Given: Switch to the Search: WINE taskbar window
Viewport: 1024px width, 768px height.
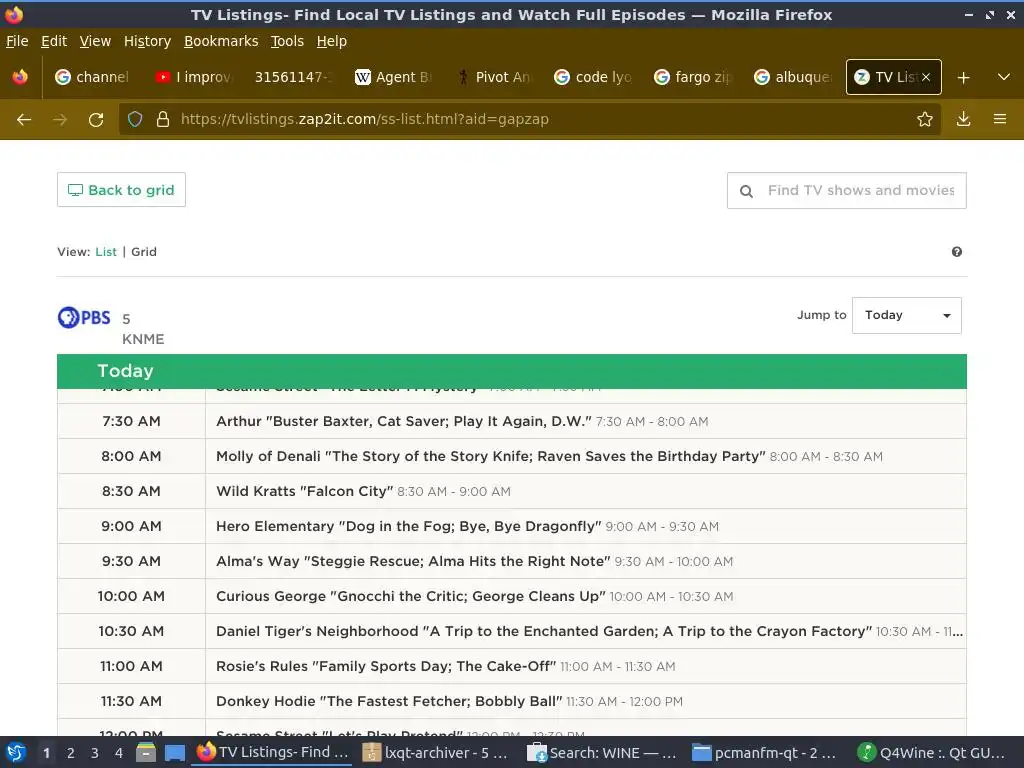Looking at the screenshot, I should pos(601,753).
